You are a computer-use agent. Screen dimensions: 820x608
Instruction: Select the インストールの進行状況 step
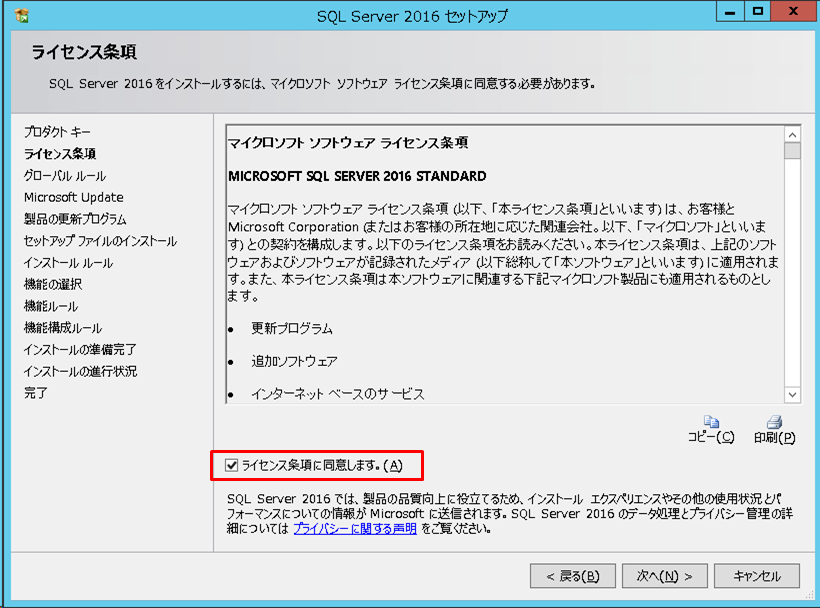coord(81,372)
